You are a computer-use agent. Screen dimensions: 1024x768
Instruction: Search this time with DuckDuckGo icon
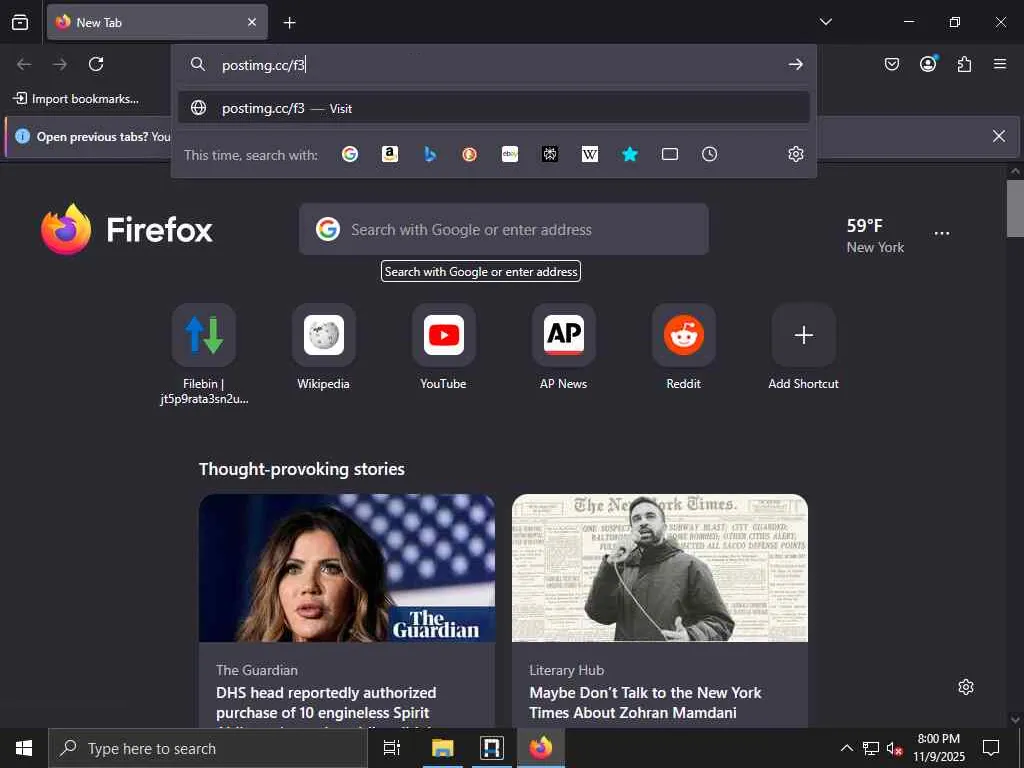[x=470, y=154]
